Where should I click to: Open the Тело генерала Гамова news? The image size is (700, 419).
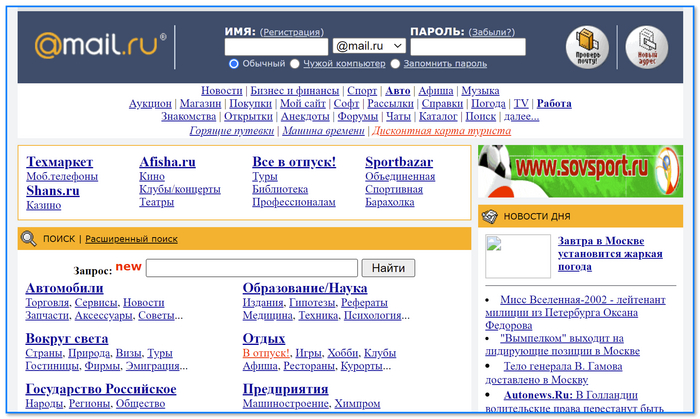point(554,373)
